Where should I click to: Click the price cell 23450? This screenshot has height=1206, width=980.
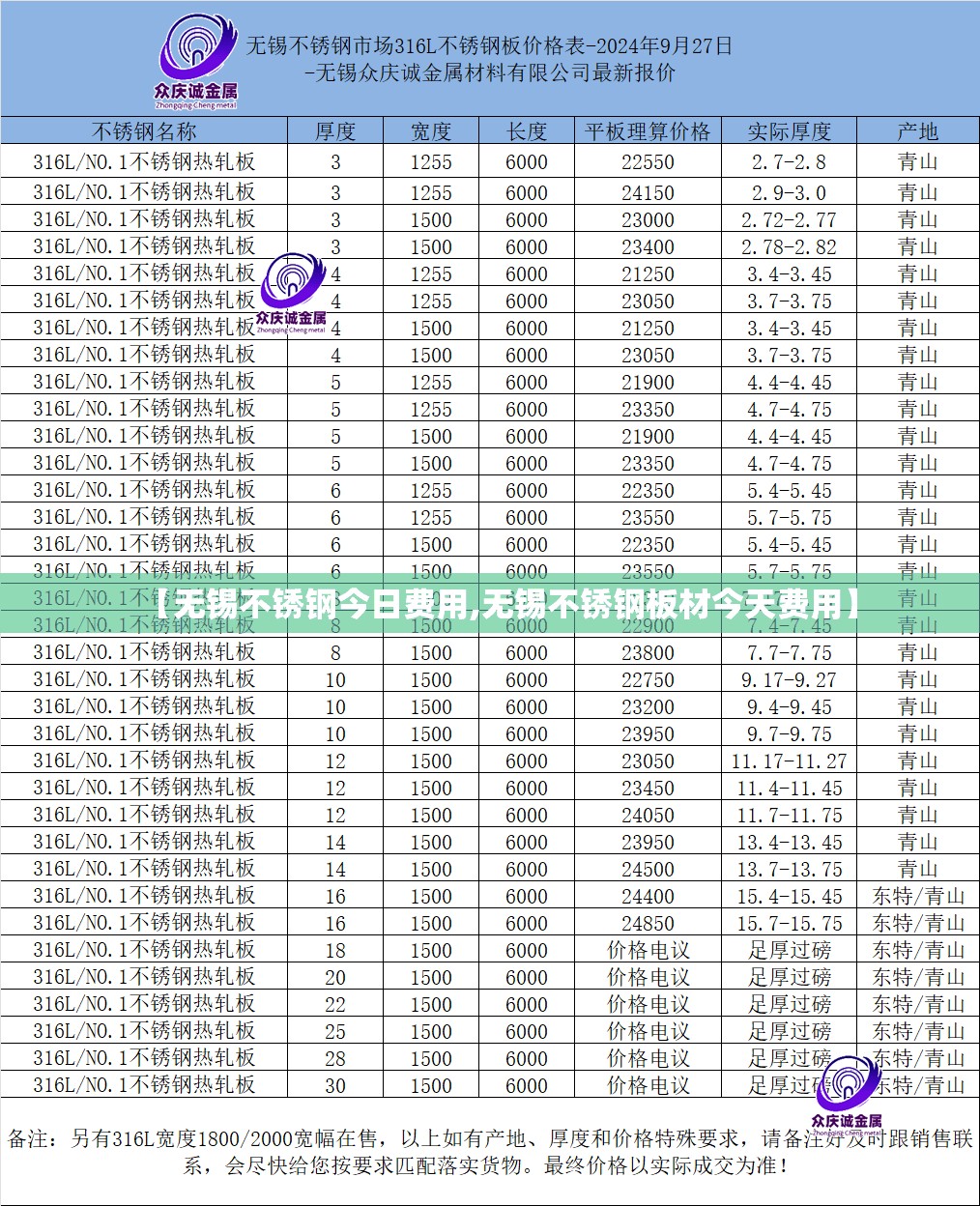(648, 788)
